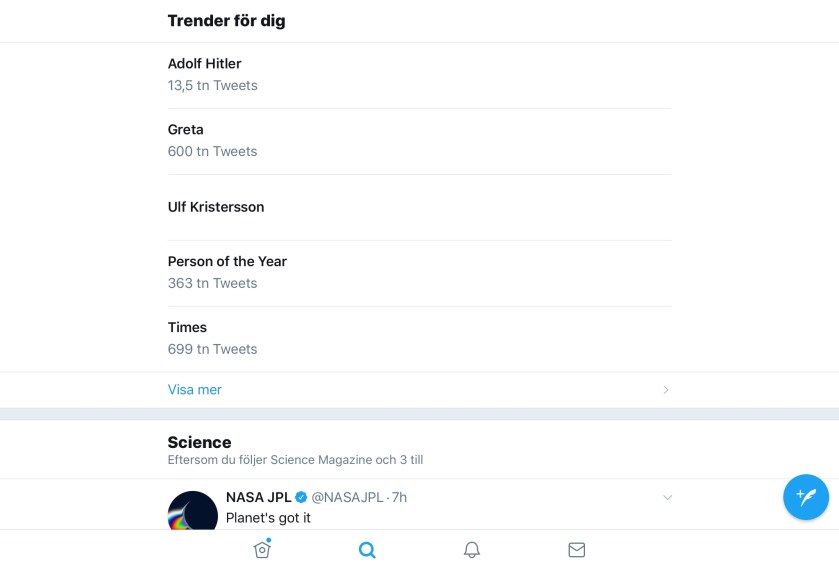839x570 pixels.
Task: Click the NASA JPL verified badge
Action: point(301,497)
